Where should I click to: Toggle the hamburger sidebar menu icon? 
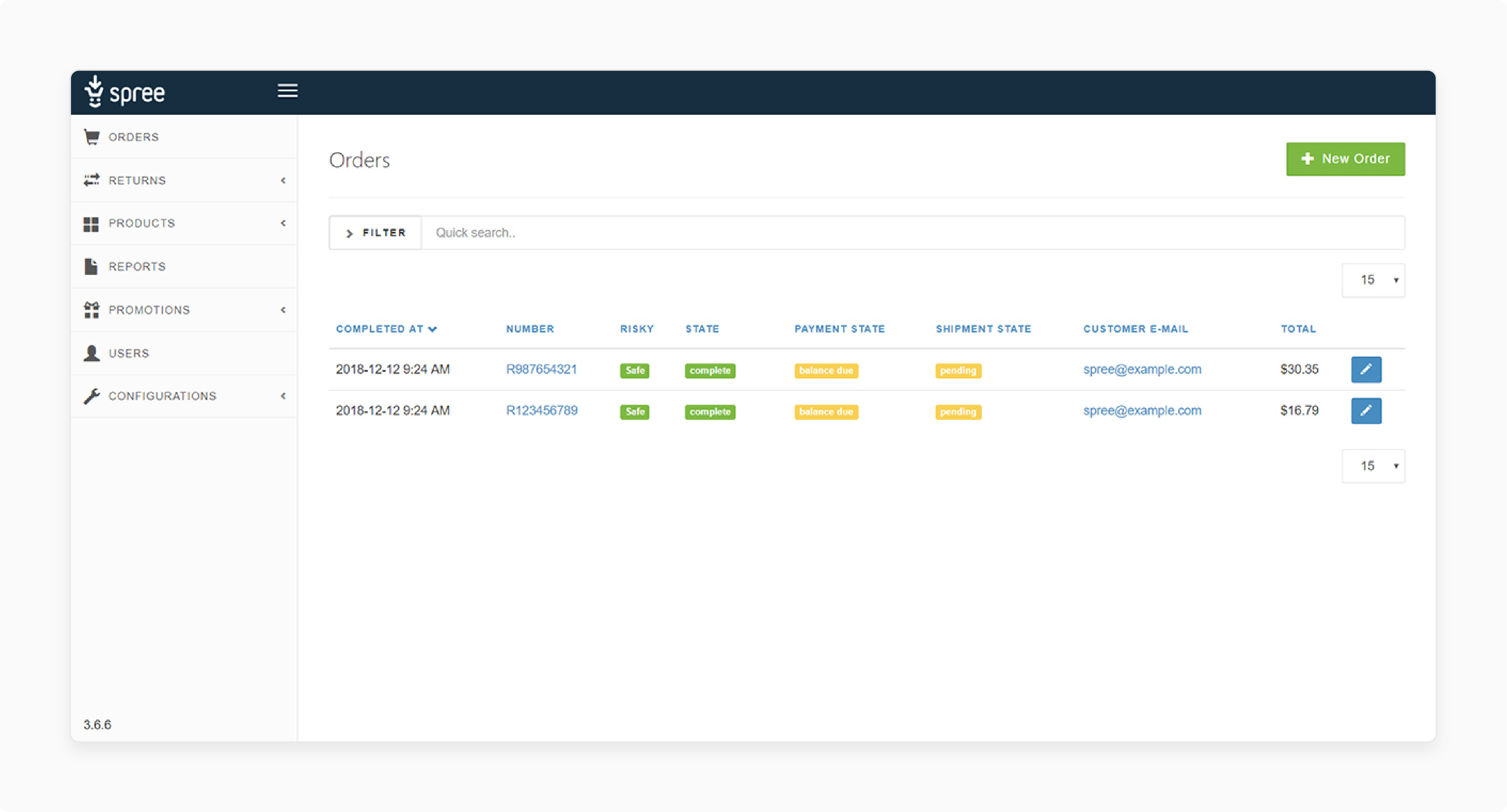click(x=287, y=91)
